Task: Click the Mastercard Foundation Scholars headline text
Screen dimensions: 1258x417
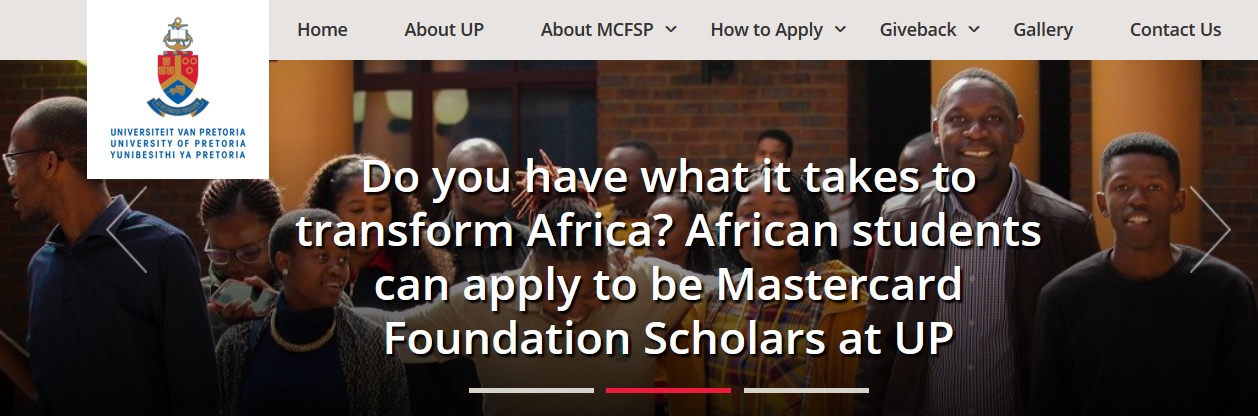Action: coord(668,260)
